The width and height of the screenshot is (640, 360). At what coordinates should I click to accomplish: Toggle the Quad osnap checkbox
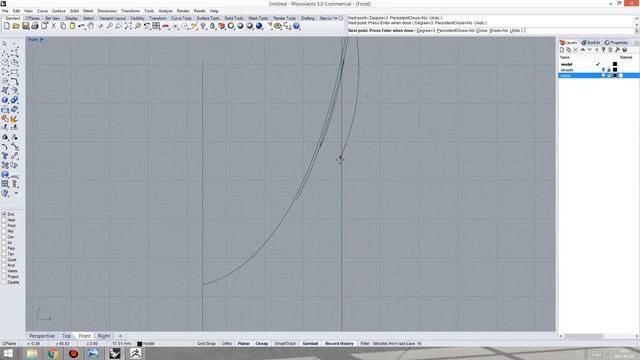[4, 260]
